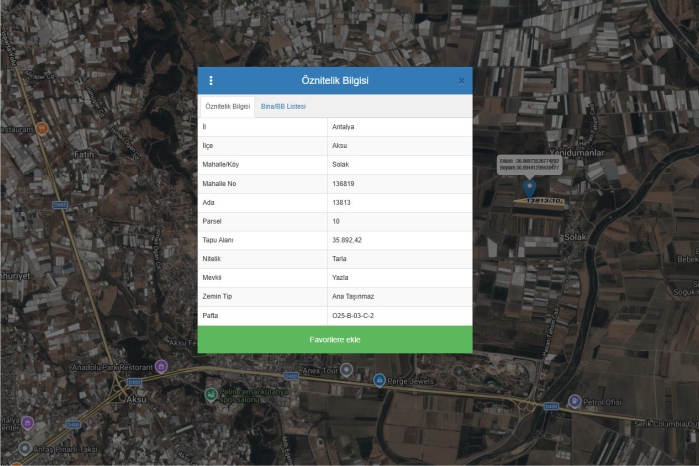Switch to the Bina/BB Listesi tab
This screenshot has width=699, height=466.
(283, 107)
